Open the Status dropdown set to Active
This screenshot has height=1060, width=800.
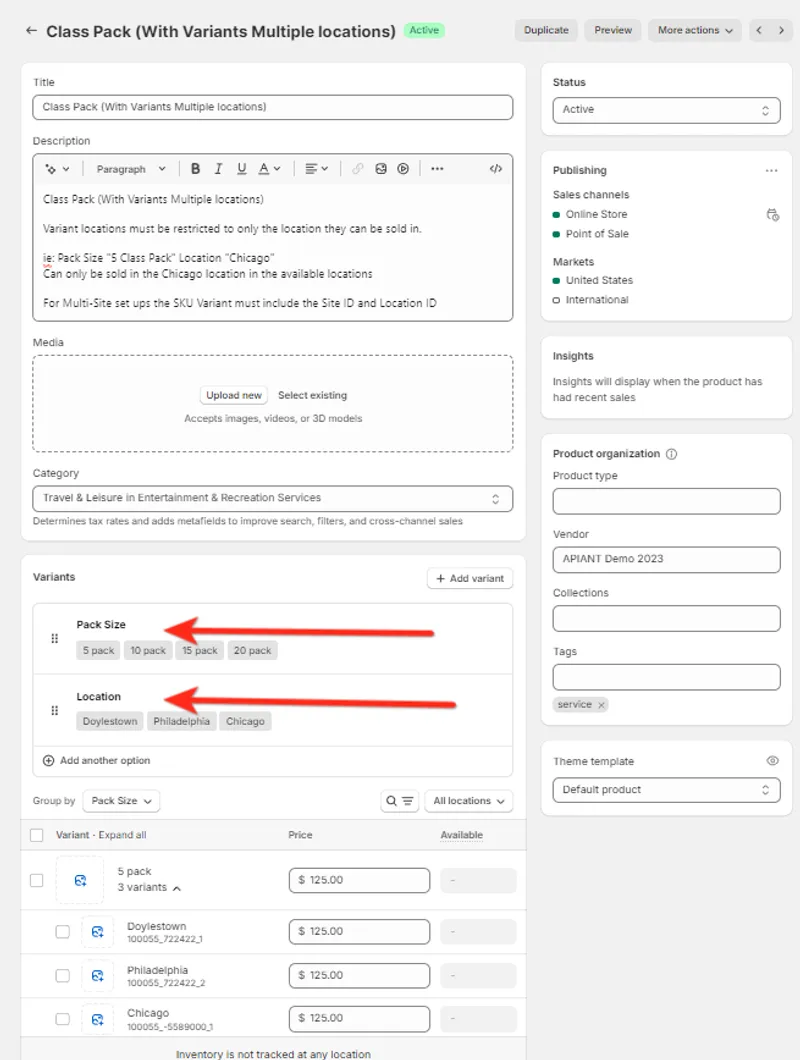click(666, 110)
